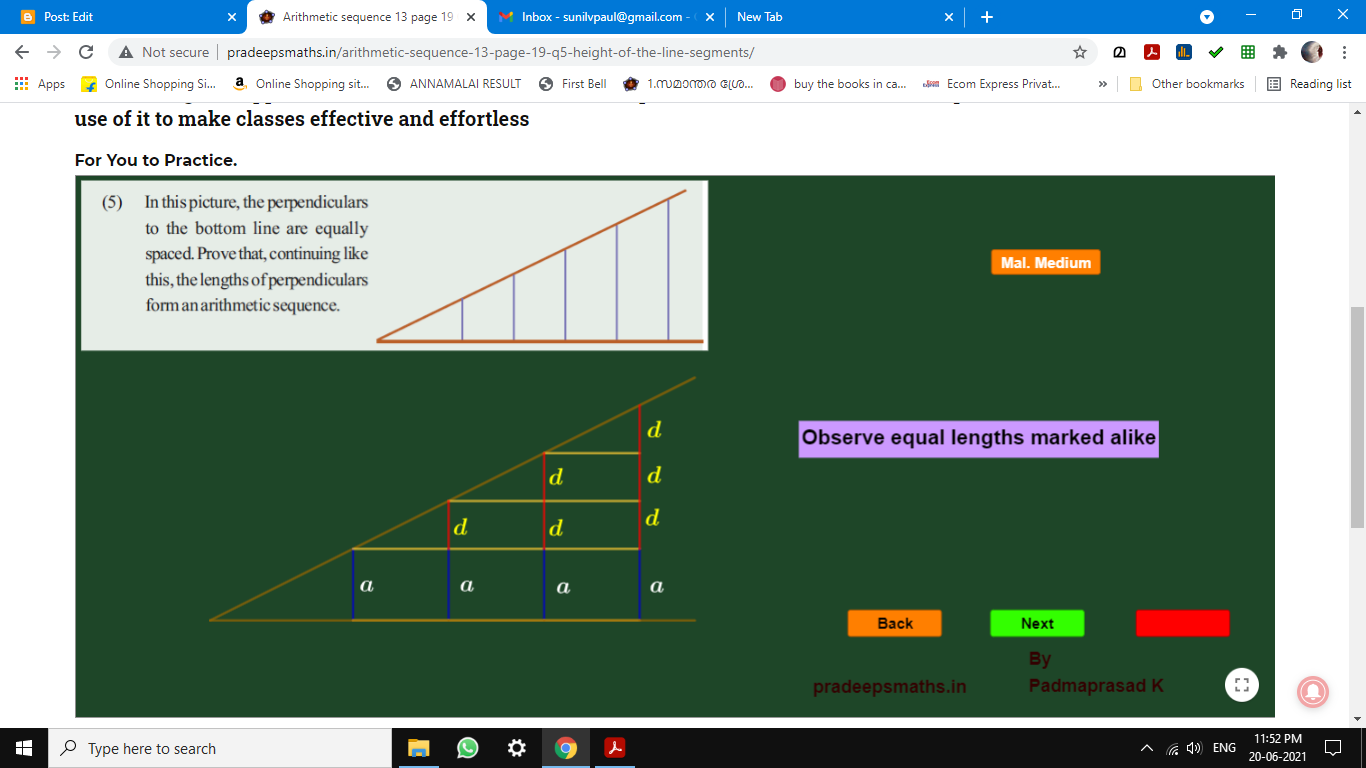
Task: Open the Apps shortcut in bookmarks bar
Action: tap(40, 84)
